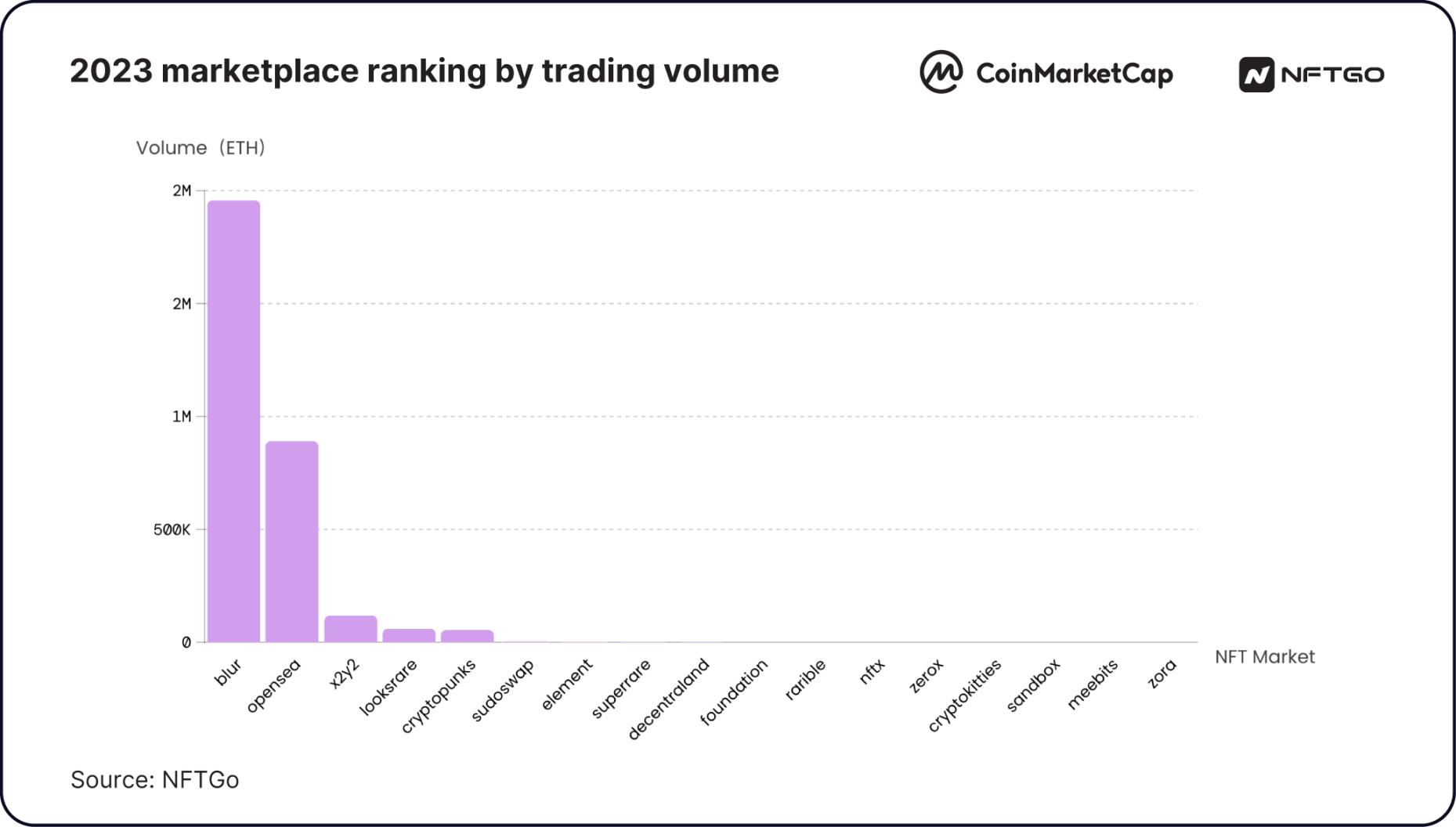Click the chart title heading
Image resolution: width=1456 pixels, height=827 pixels.
425,71
